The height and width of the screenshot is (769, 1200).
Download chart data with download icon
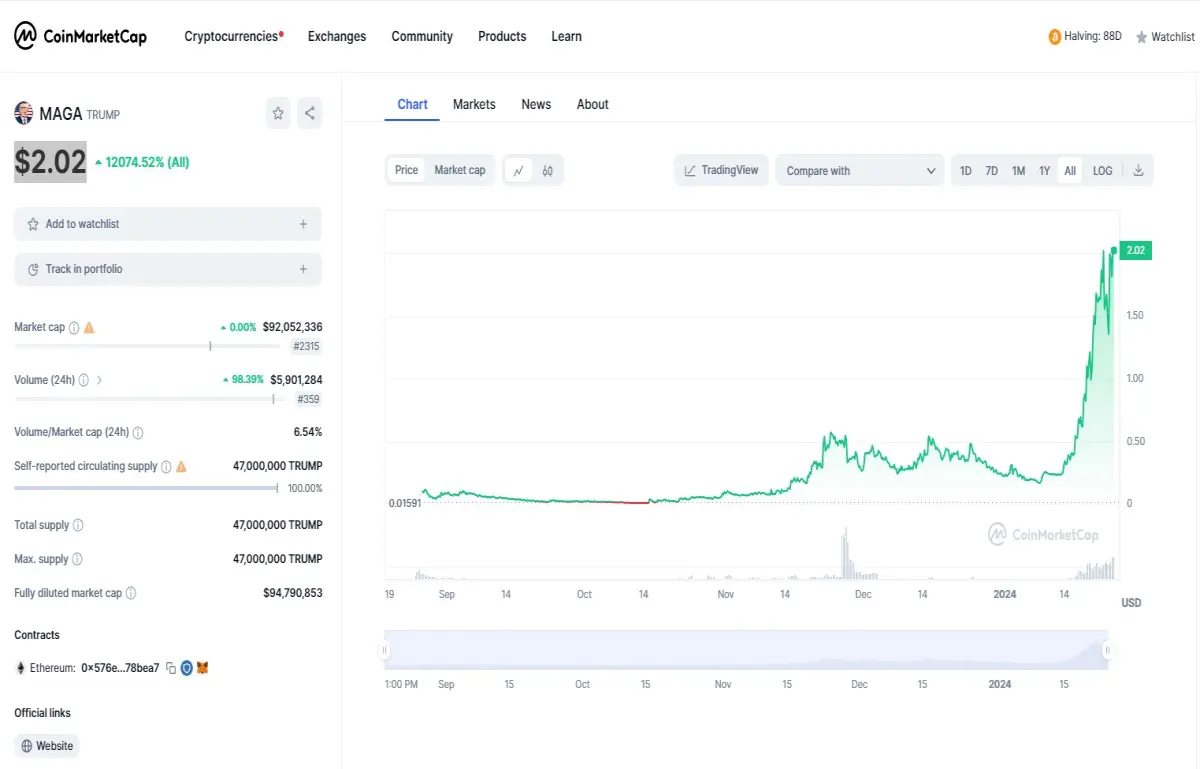coord(1138,171)
